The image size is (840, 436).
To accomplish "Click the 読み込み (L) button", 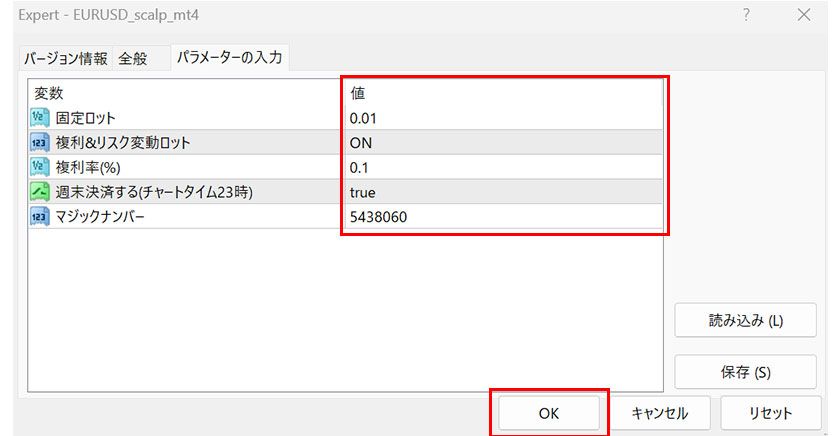I will tap(745, 320).
